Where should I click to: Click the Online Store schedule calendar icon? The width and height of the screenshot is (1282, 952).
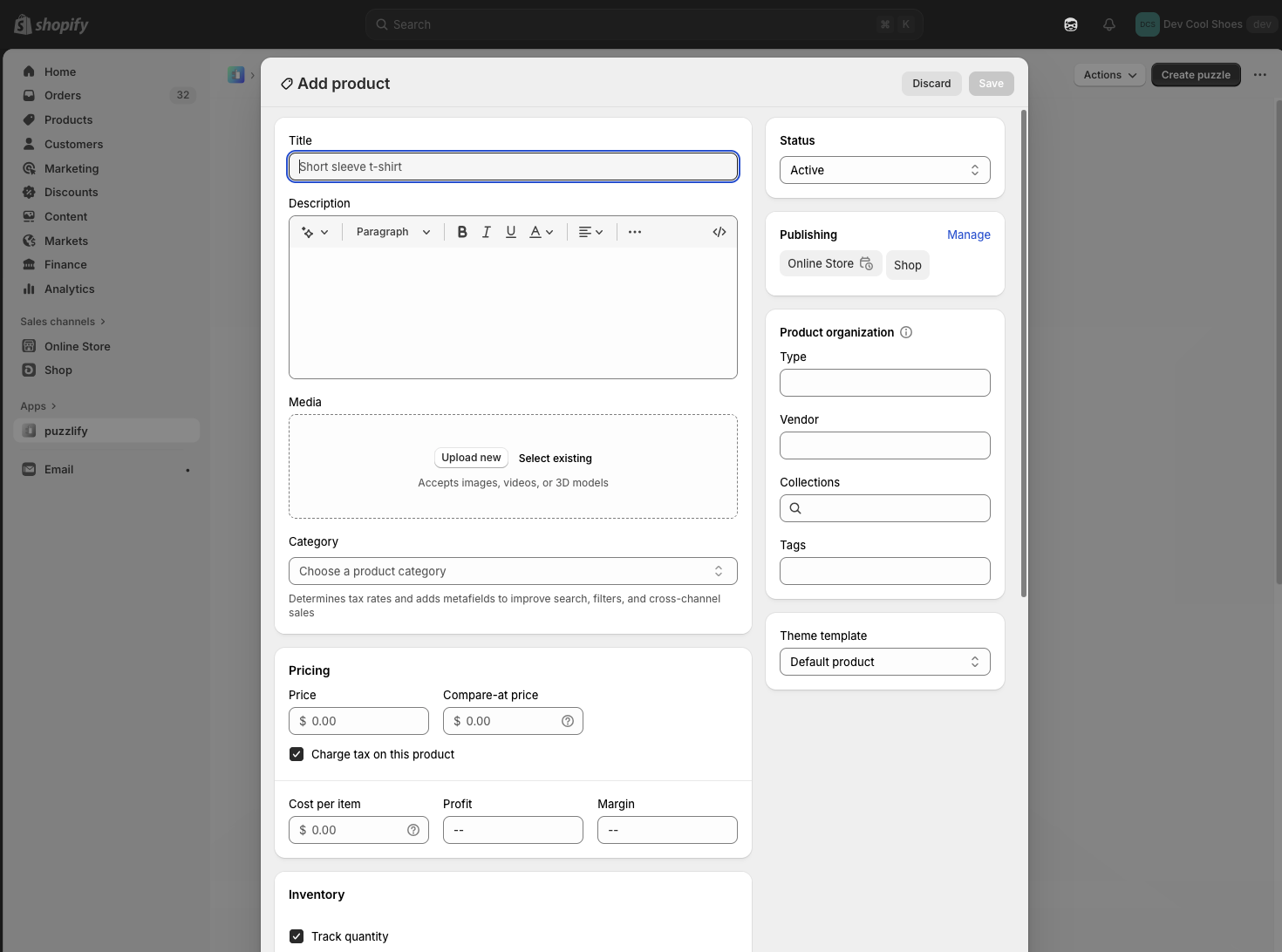click(866, 263)
